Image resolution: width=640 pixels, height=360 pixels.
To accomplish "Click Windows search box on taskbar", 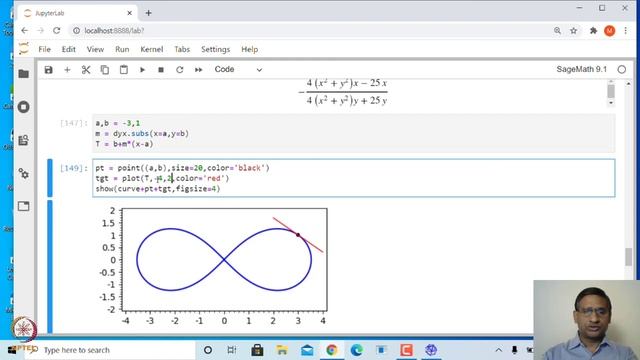I will [110, 350].
